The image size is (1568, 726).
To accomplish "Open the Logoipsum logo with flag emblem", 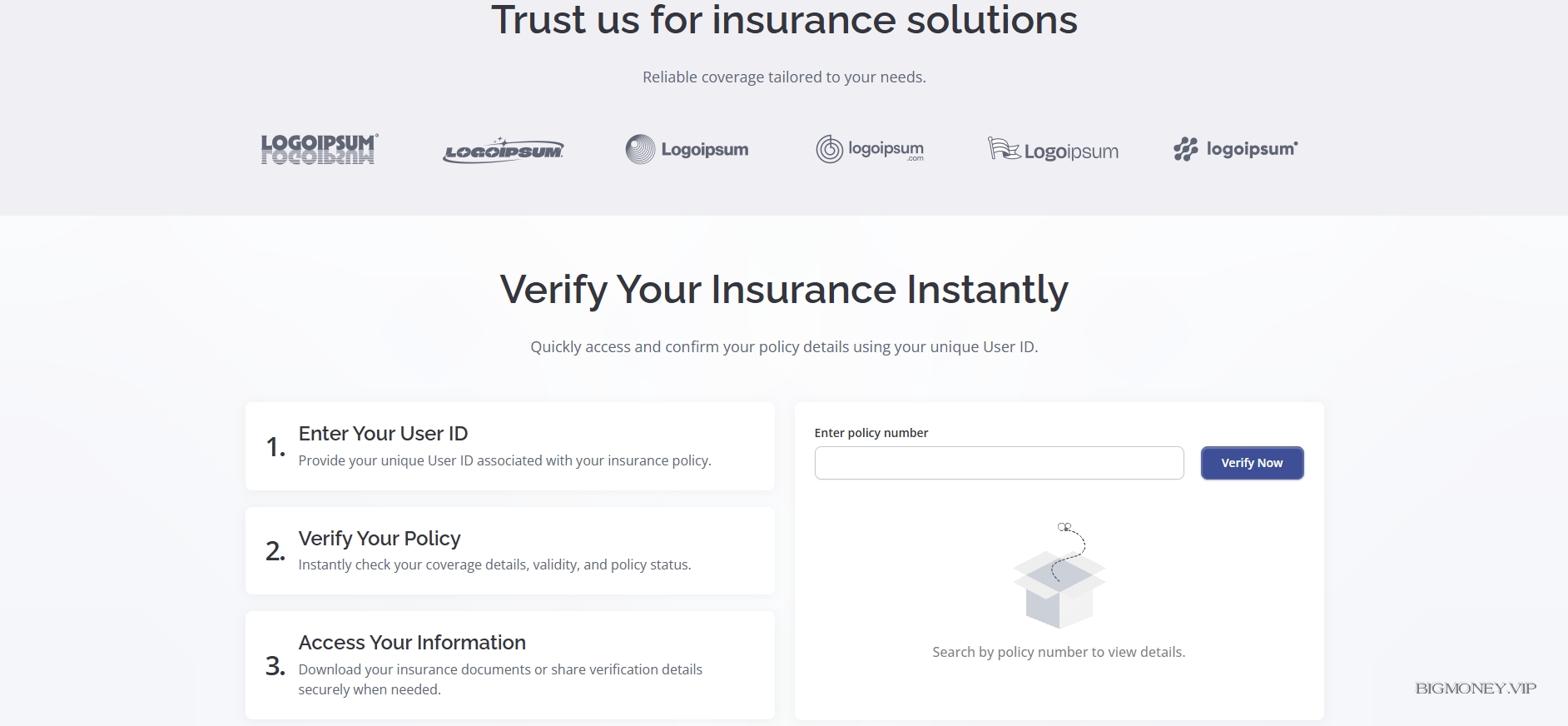I will [1053, 150].
